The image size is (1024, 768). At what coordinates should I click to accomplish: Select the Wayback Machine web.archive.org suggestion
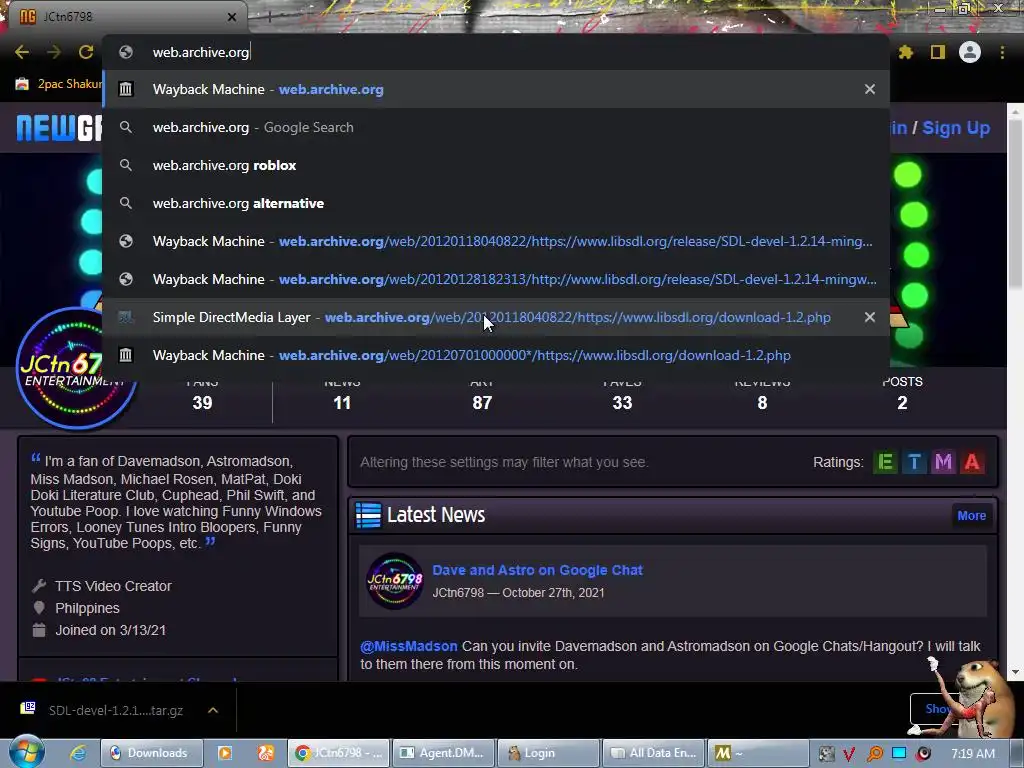496,89
